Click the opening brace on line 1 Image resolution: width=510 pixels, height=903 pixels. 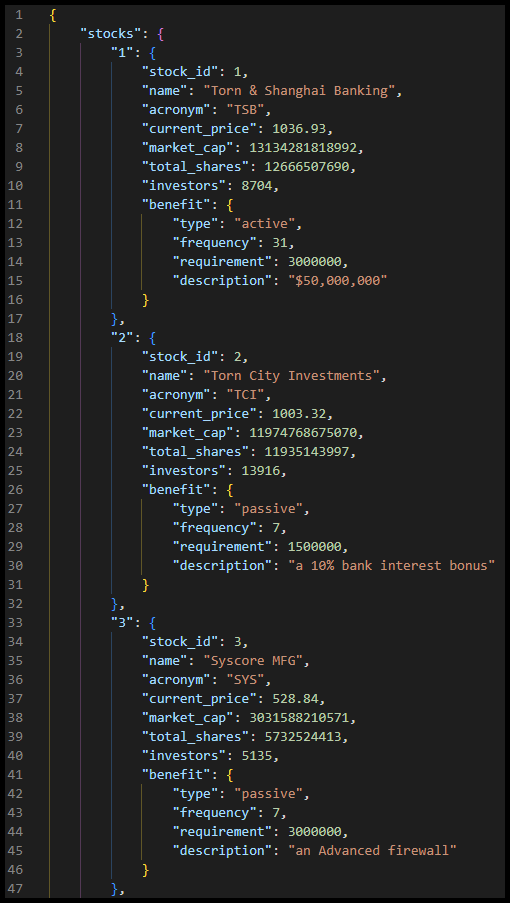tap(53, 14)
